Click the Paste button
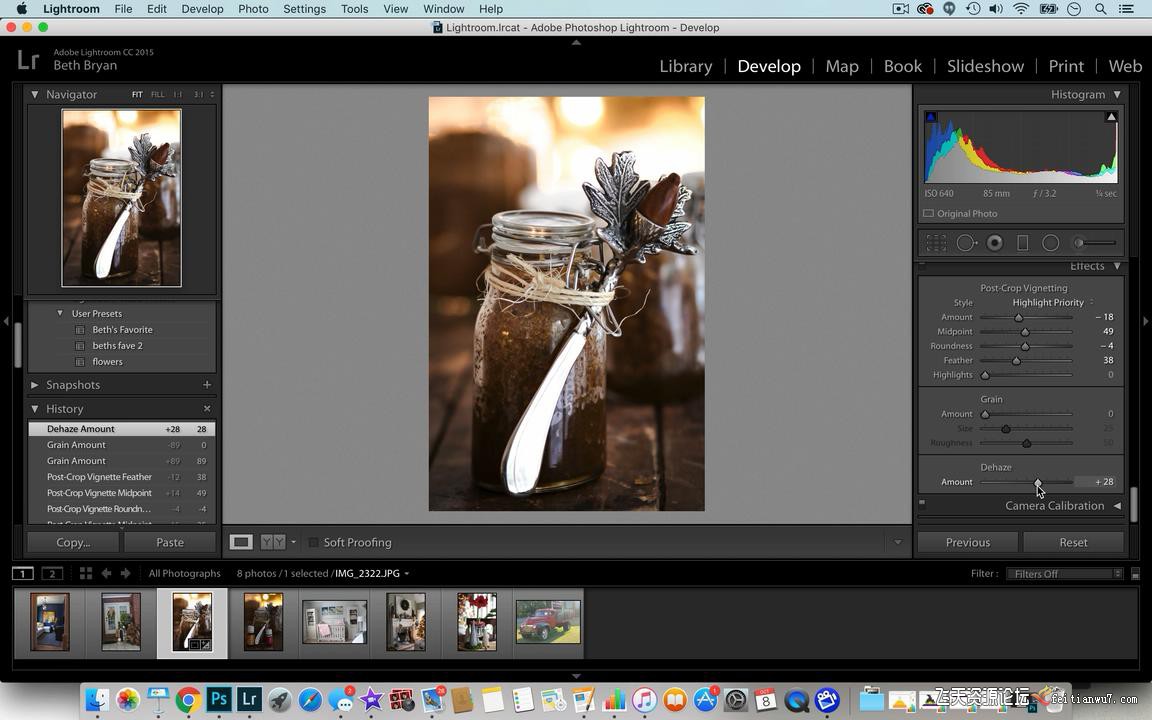Image resolution: width=1152 pixels, height=720 pixels. tap(170, 542)
